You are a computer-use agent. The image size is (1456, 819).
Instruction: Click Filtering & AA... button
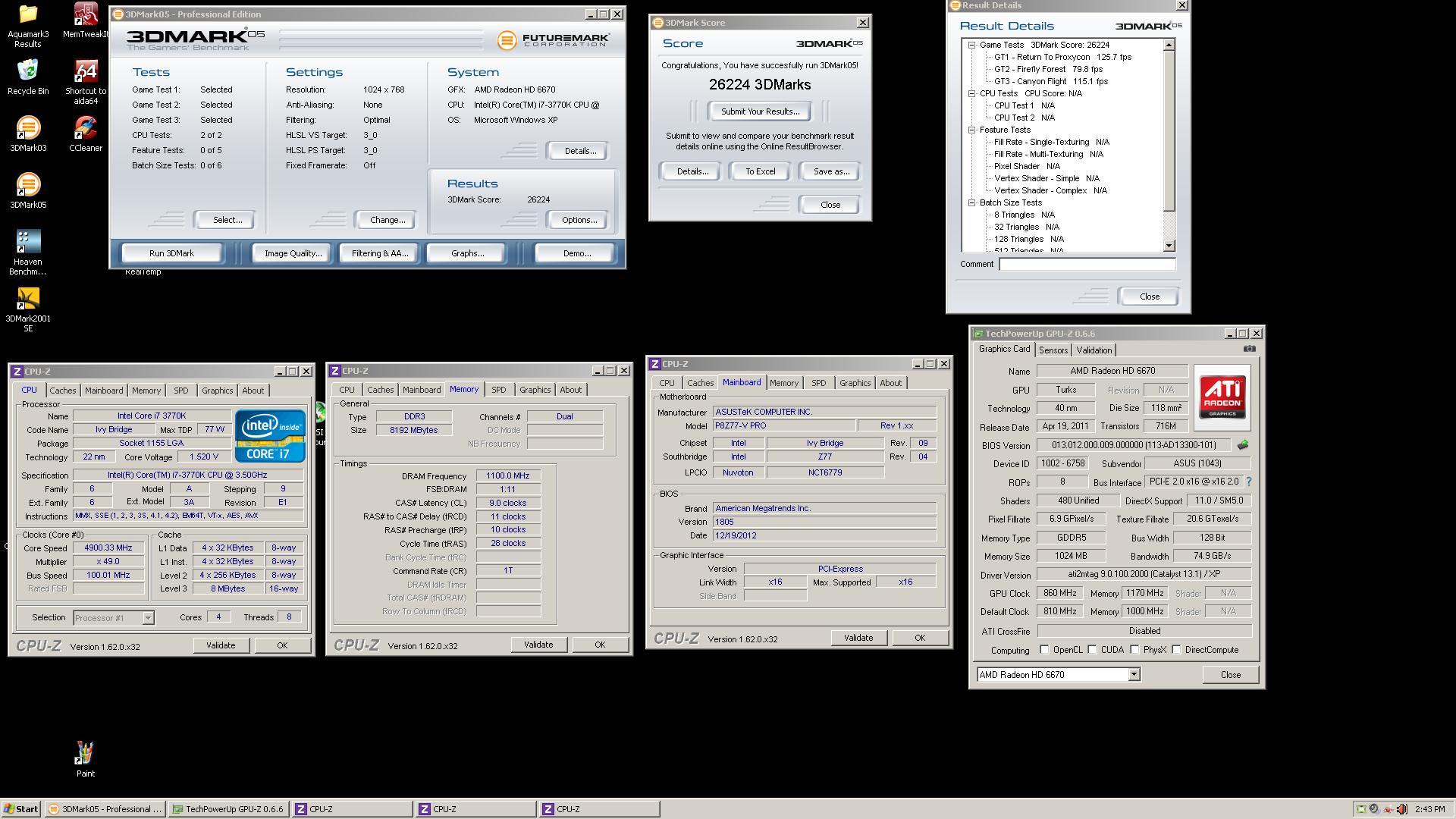[379, 253]
